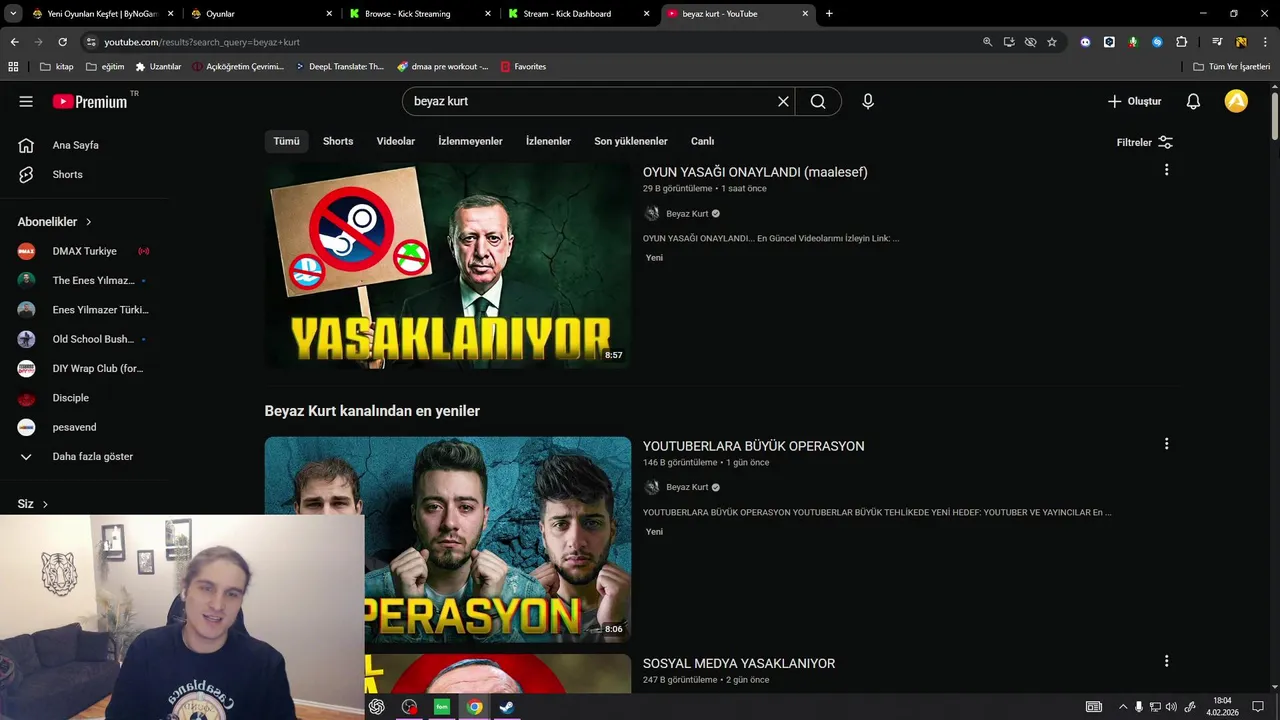1280x720 pixels.
Task: Click the Chrome taskbar icon
Action: coord(474,707)
